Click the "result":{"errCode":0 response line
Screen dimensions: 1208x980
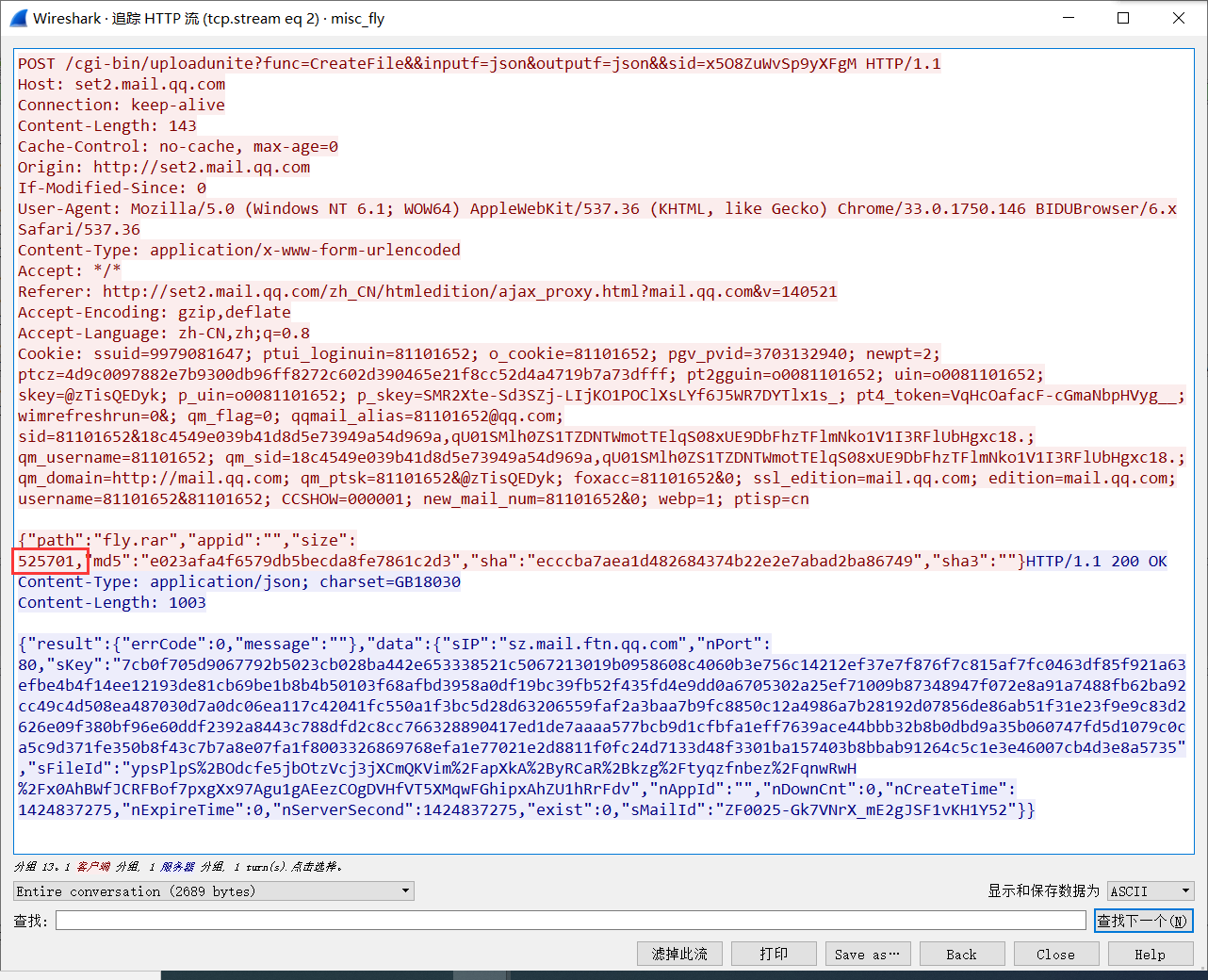point(395,644)
